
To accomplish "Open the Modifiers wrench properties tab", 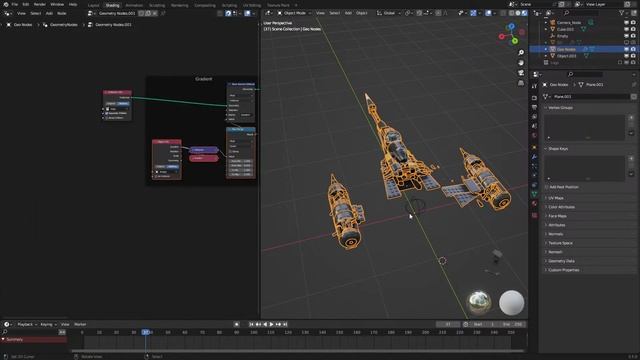I will 534,157.
